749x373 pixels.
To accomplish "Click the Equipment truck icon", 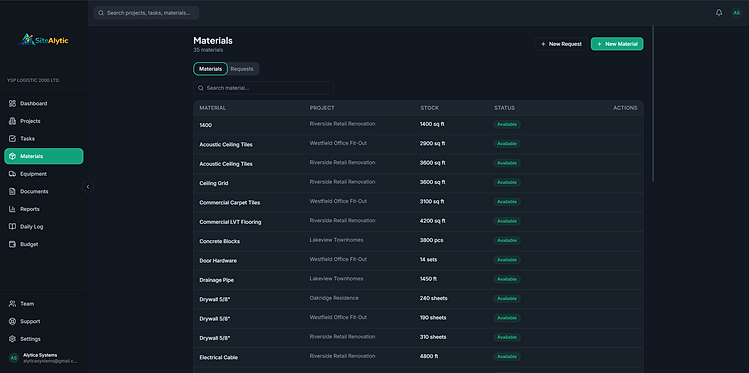I will pos(12,174).
